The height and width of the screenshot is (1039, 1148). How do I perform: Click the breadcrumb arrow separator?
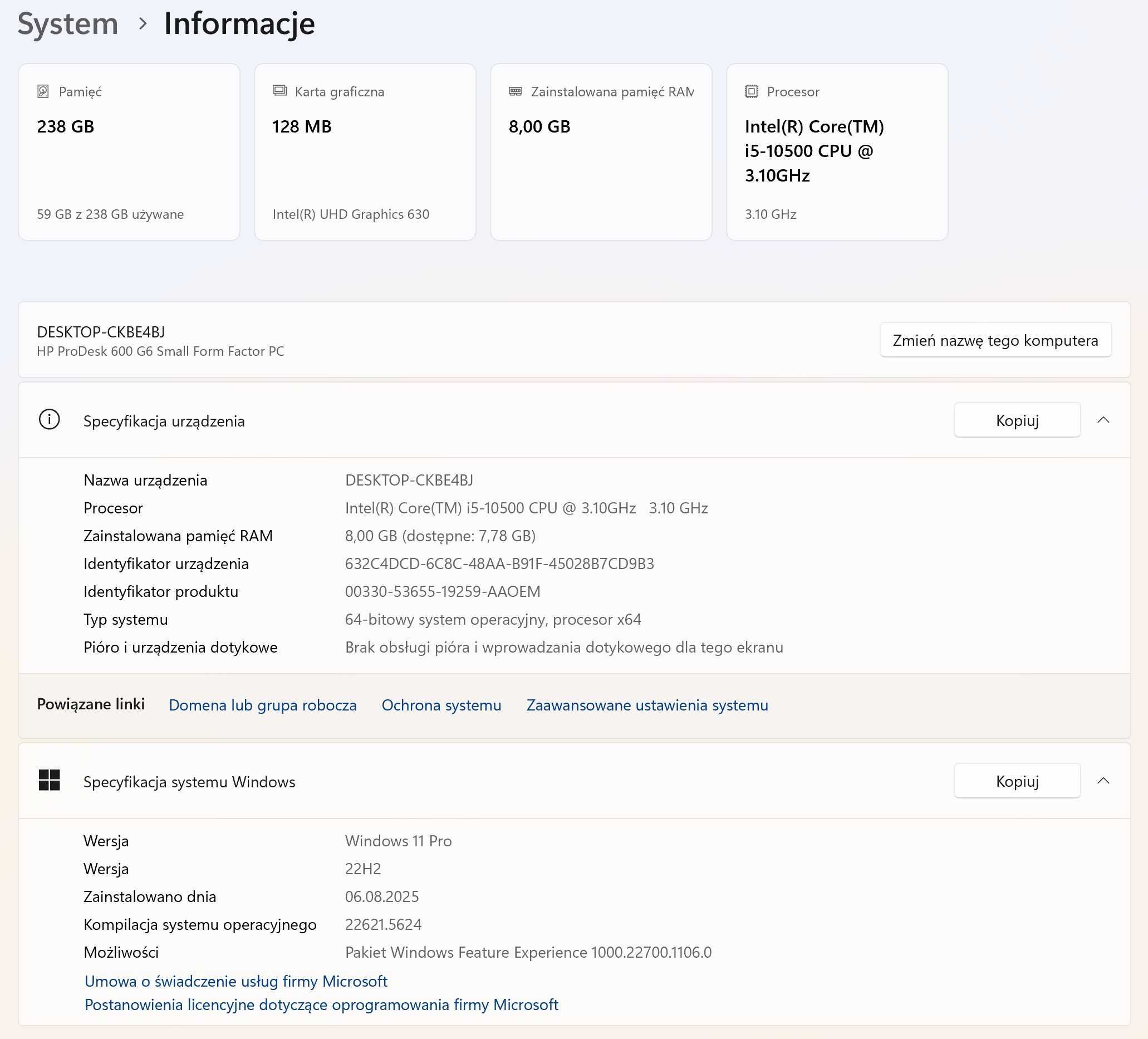tap(143, 24)
